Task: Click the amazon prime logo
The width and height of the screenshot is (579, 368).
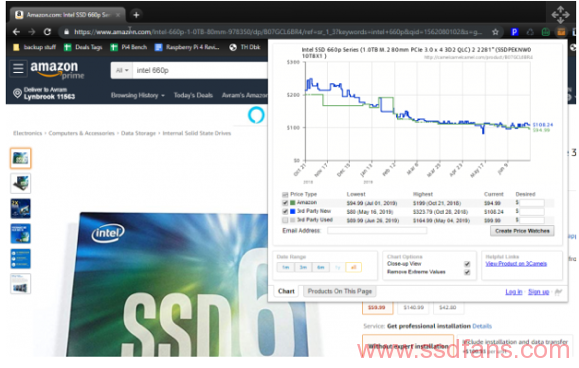Action: tap(57, 70)
